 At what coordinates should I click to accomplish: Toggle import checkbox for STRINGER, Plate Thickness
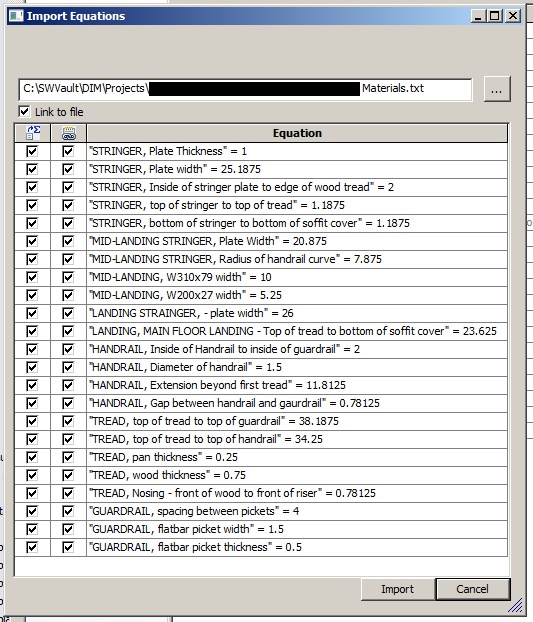click(32, 151)
